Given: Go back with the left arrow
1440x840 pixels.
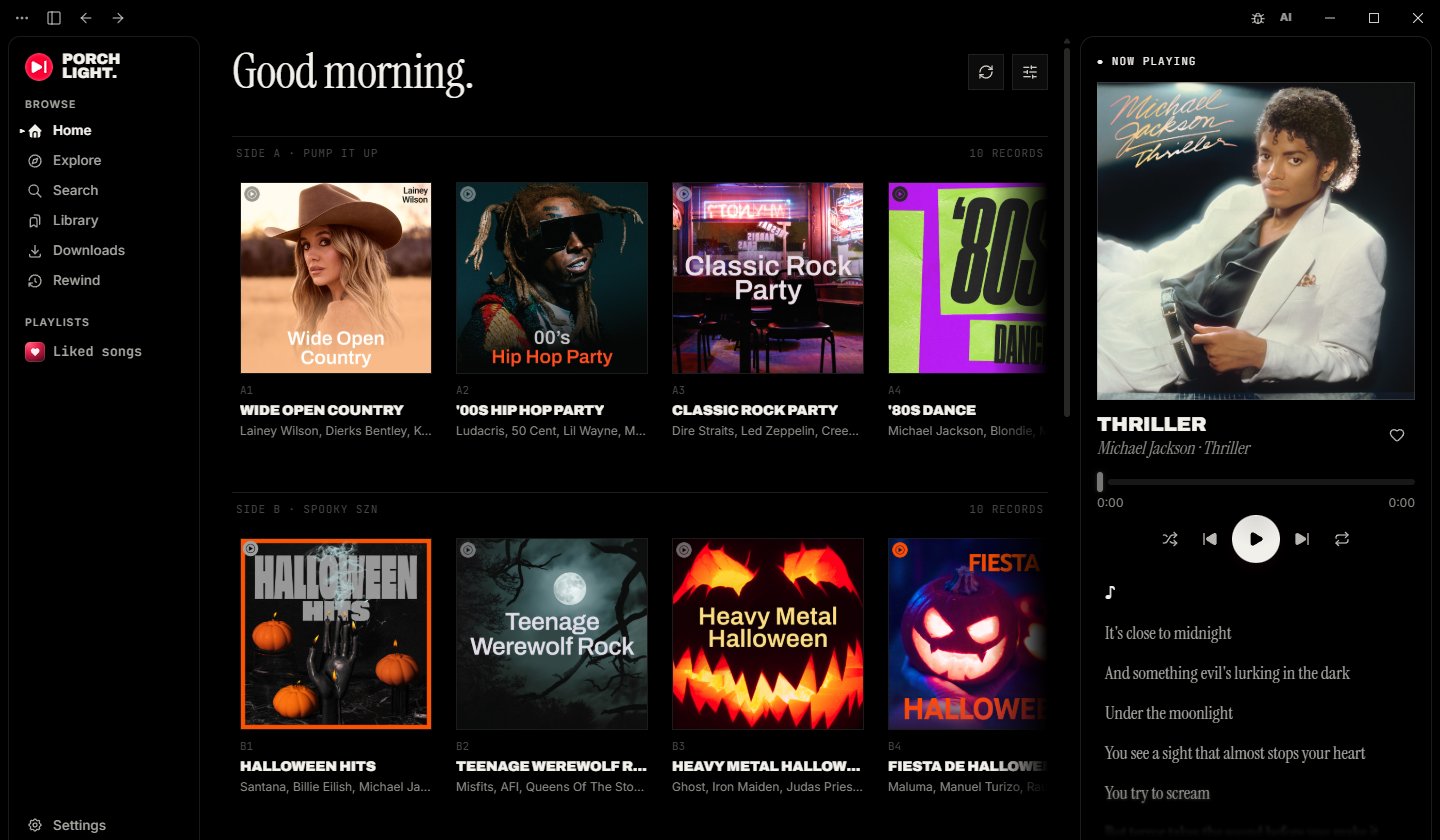Looking at the screenshot, I should (86, 18).
